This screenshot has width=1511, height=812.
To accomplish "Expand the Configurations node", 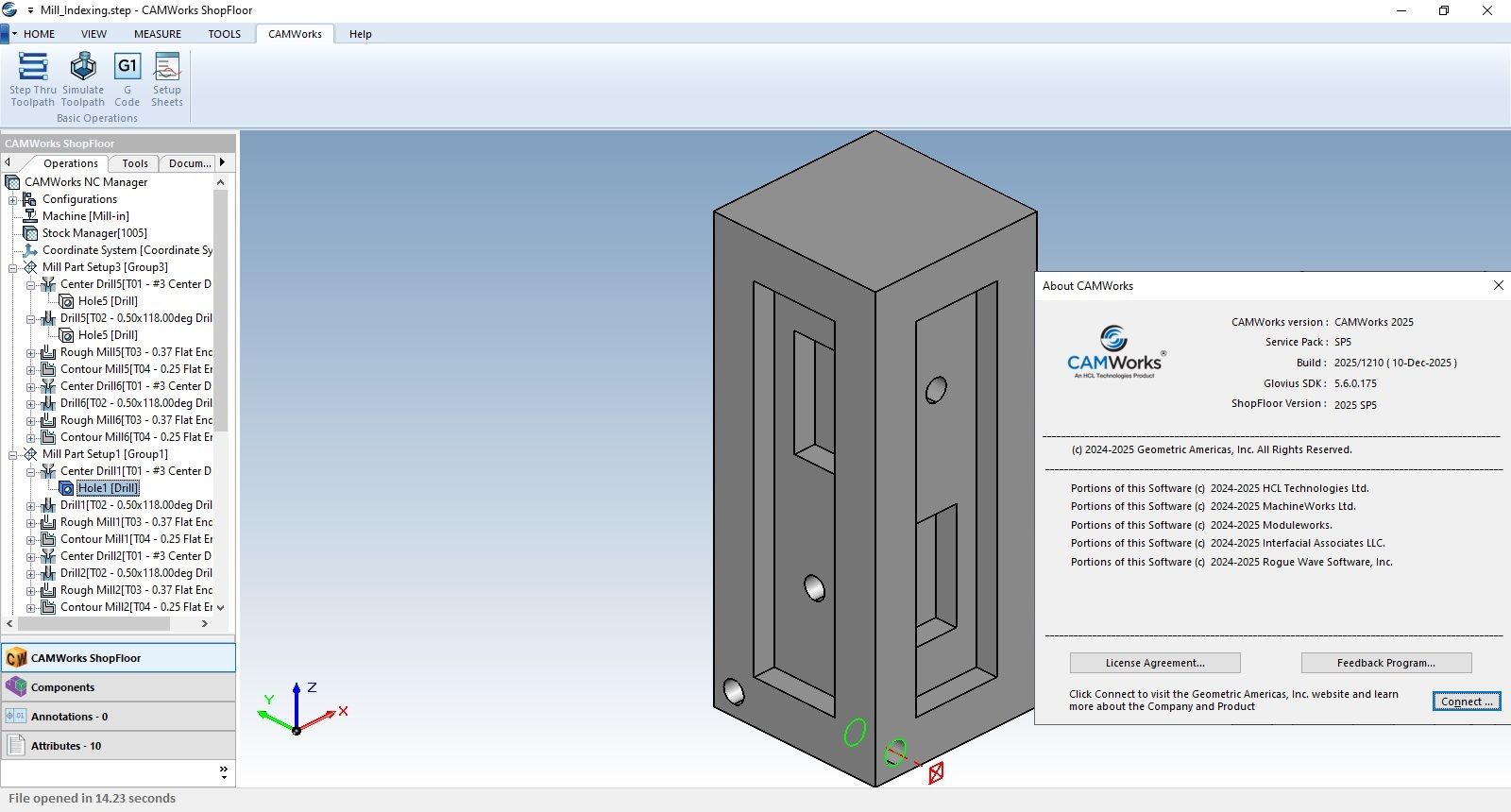I will (x=12, y=199).
